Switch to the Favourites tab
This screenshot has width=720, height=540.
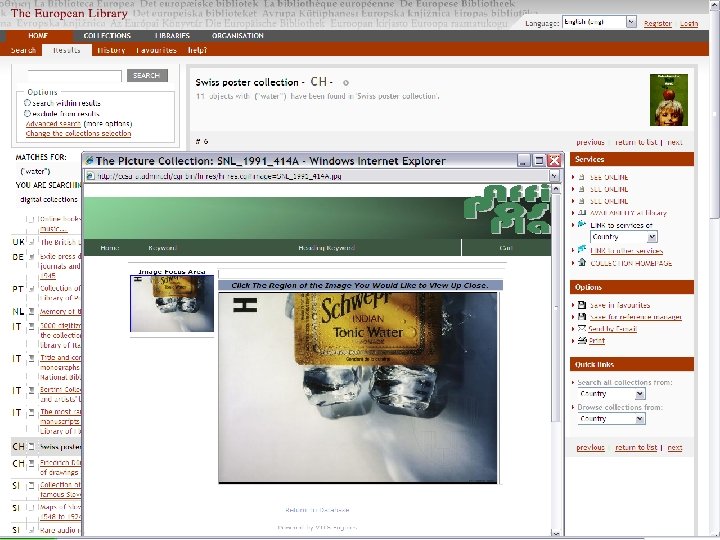pyautogui.click(x=157, y=50)
